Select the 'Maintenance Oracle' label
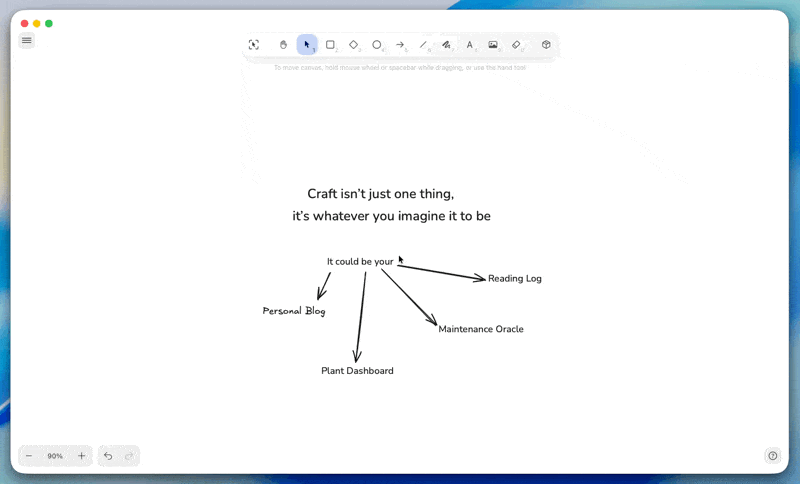 (x=481, y=329)
